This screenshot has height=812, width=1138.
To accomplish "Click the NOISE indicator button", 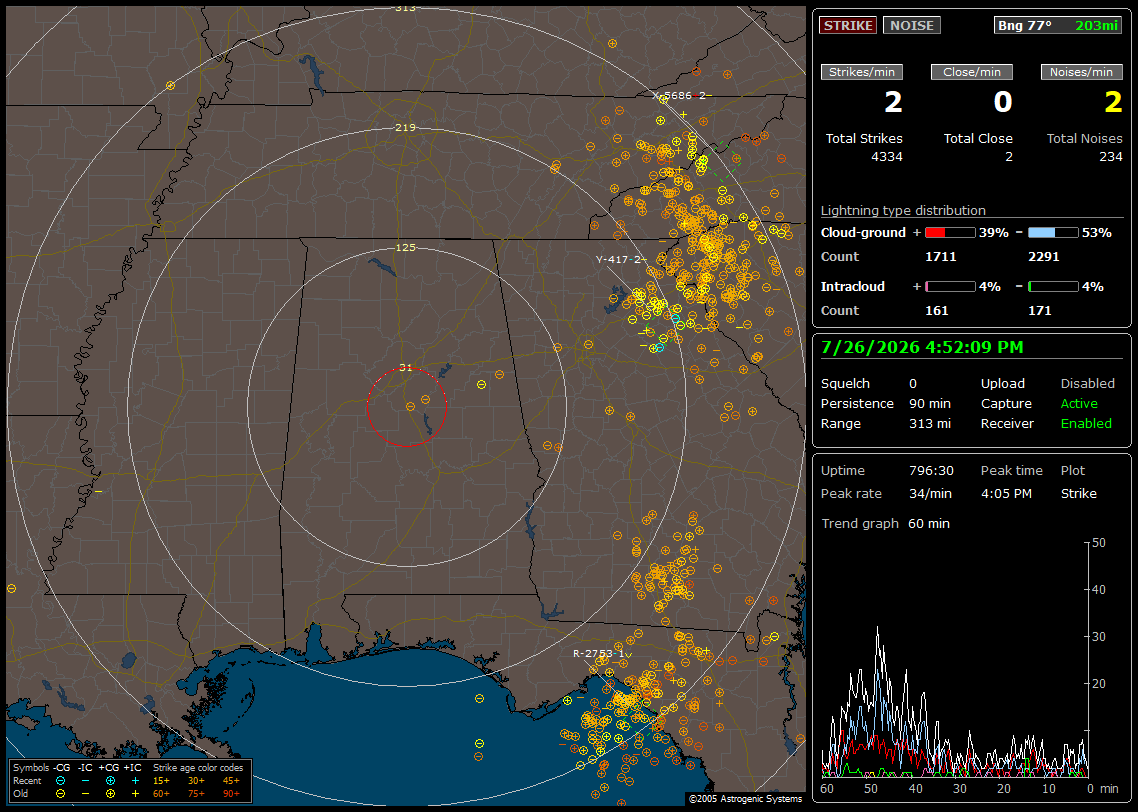I will pyautogui.click(x=912, y=25).
